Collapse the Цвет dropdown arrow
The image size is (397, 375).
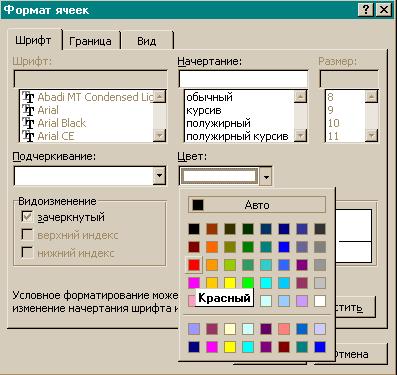tap(266, 176)
